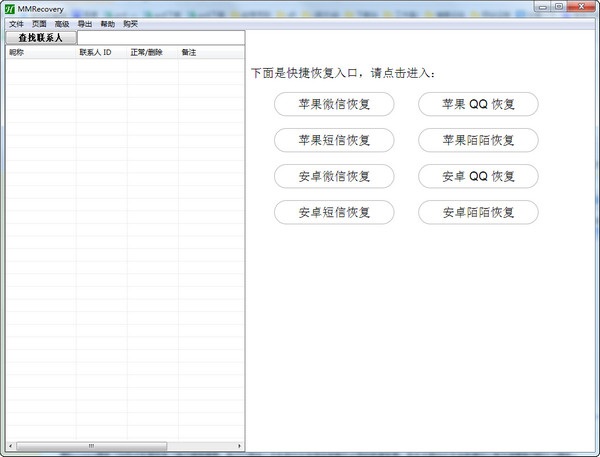Click the 正常/删除 column header
The height and width of the screenshot is (457, 600).
(x=147, y=52)
